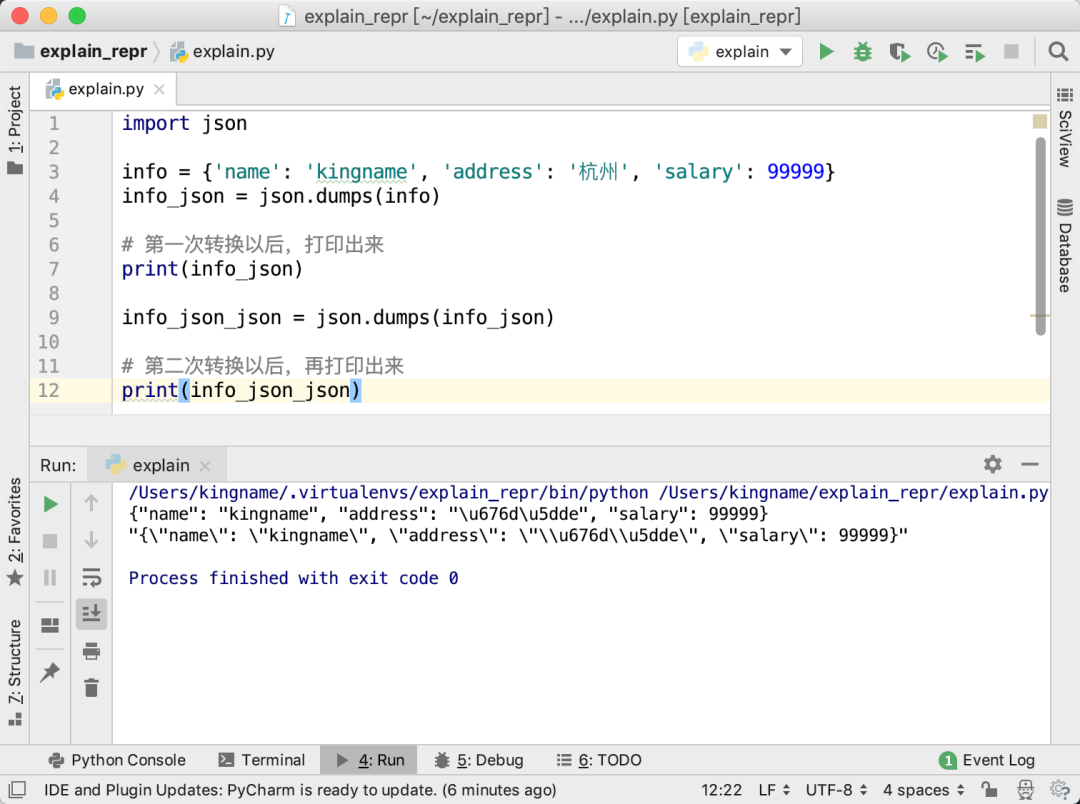Screen dimensions: 1080x804
Task: Close the explain tab in Run panel
Action: pyautogui.click(x=205, y=466)
